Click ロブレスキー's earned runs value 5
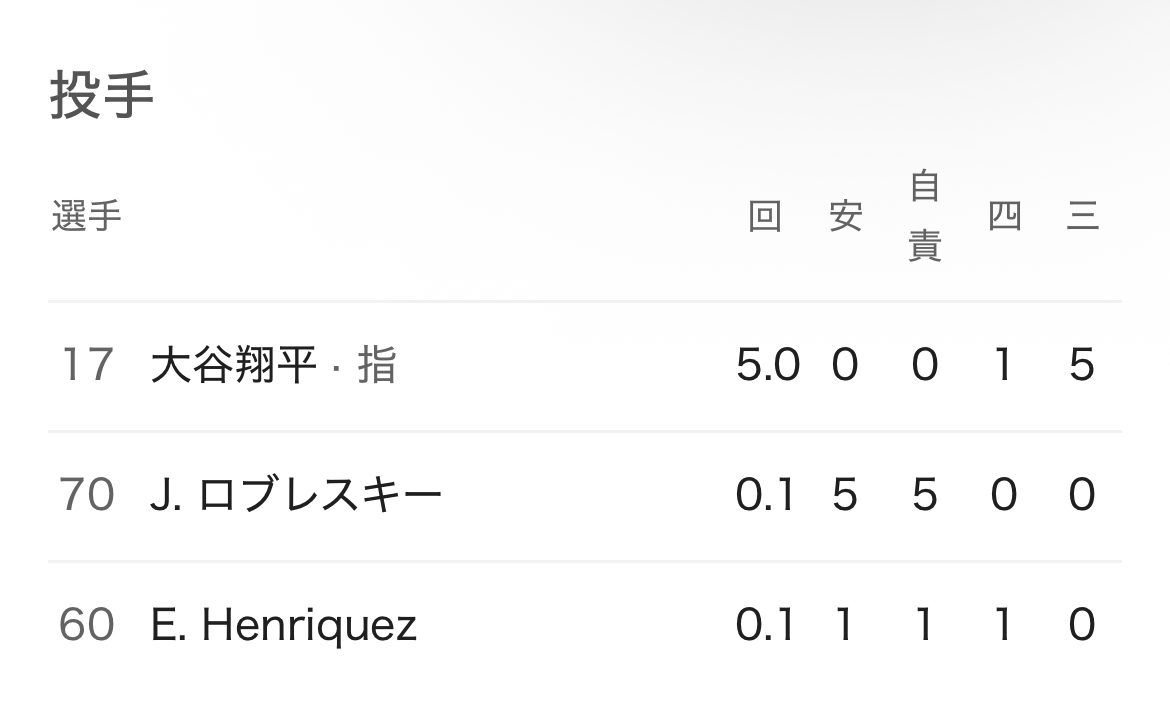The height and width of the screenshot is (720, 1170). click(924, 495)
